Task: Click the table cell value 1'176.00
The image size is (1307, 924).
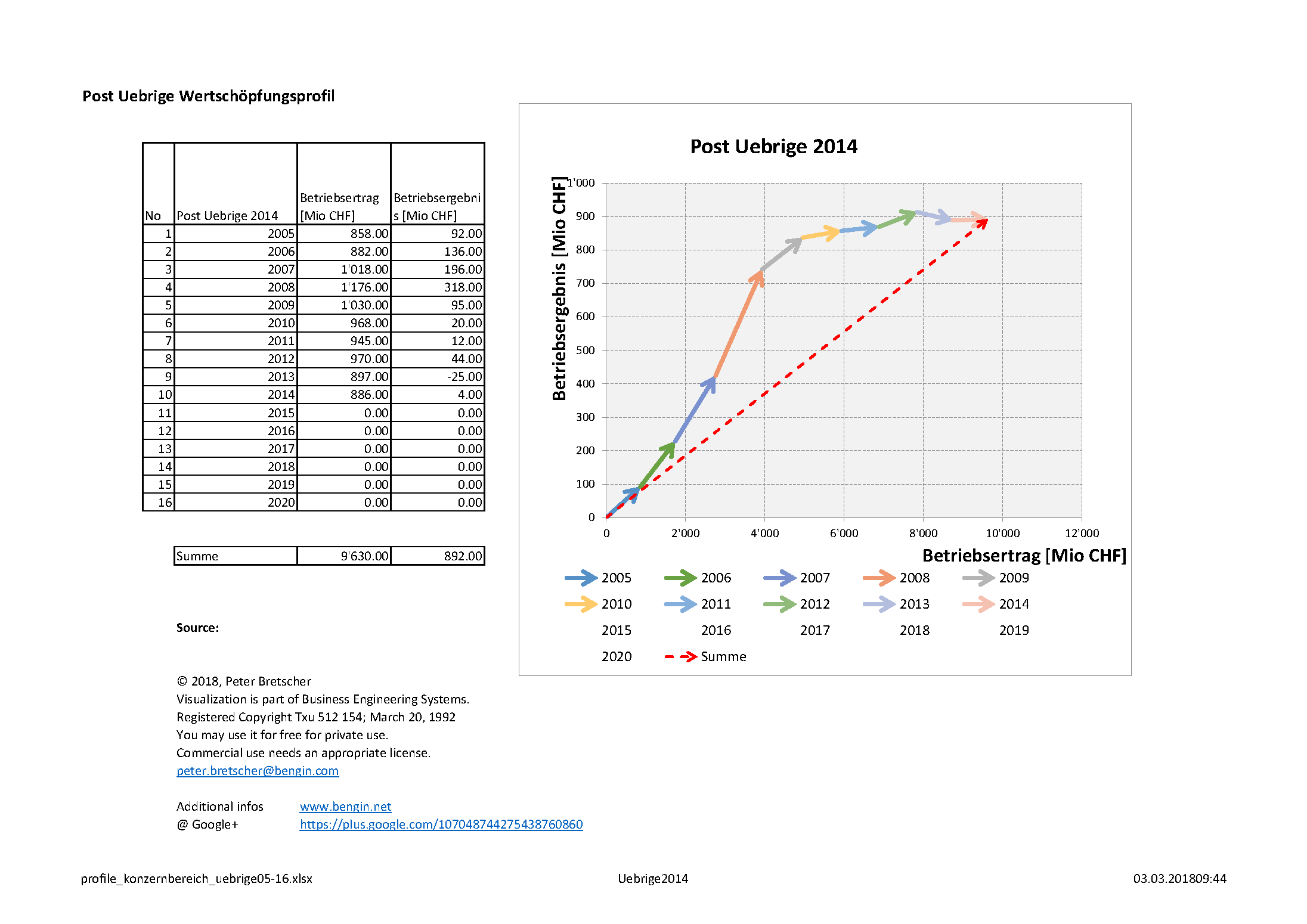Action: pyautogui.click(x=344, y=287)
